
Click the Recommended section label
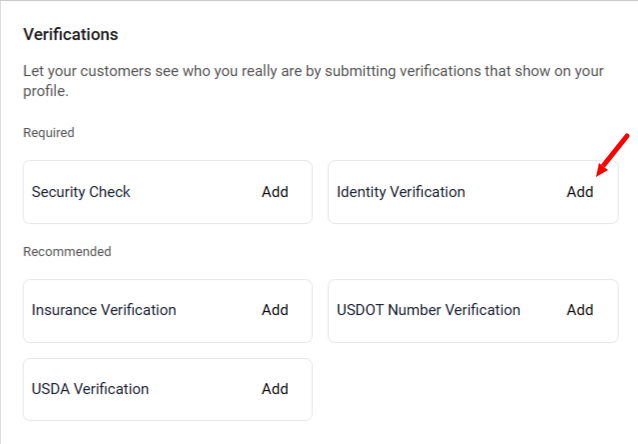click(x=67, y=252)
